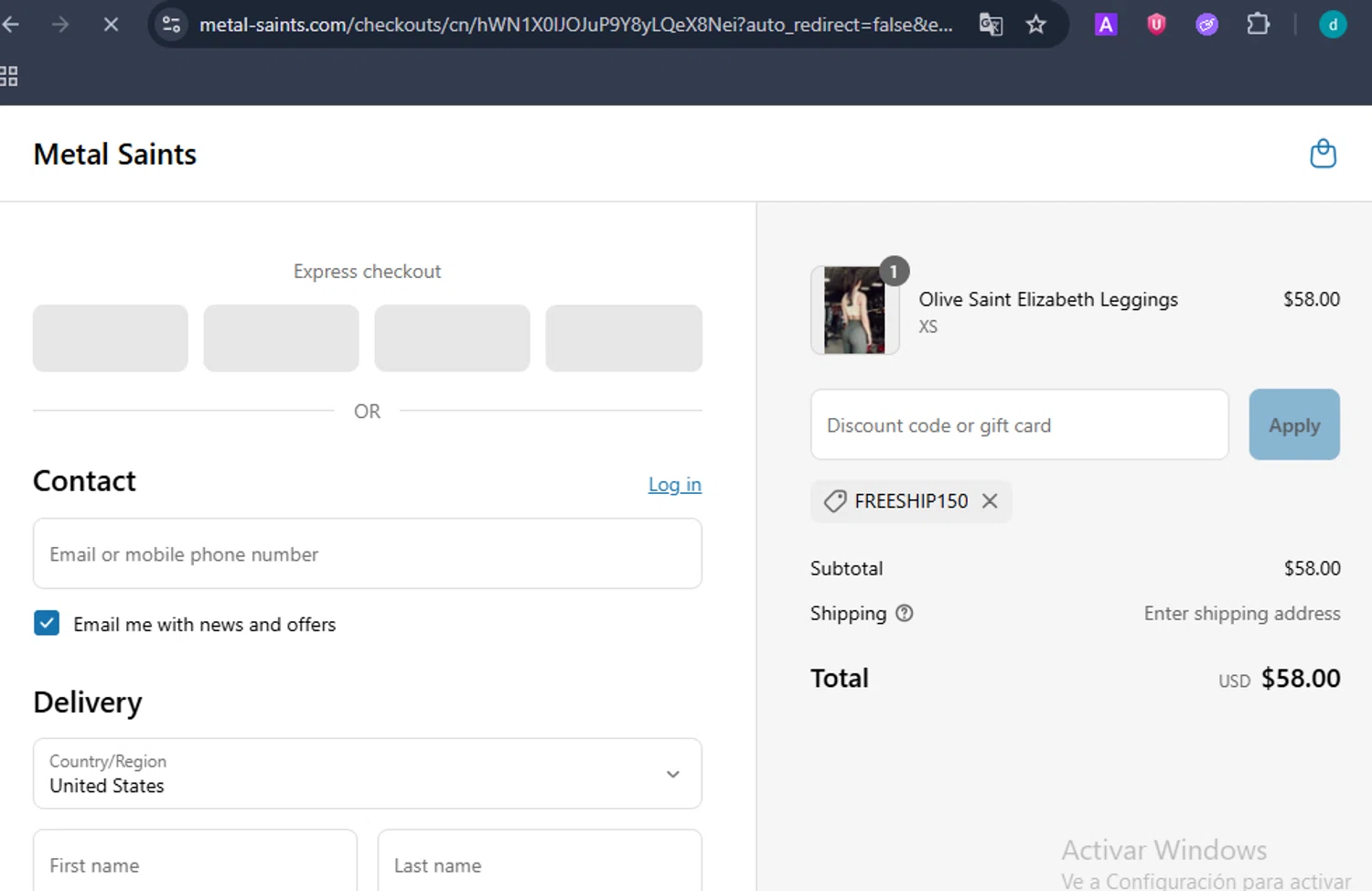Focus the Discount code or gift card field

pos(1019,424)
